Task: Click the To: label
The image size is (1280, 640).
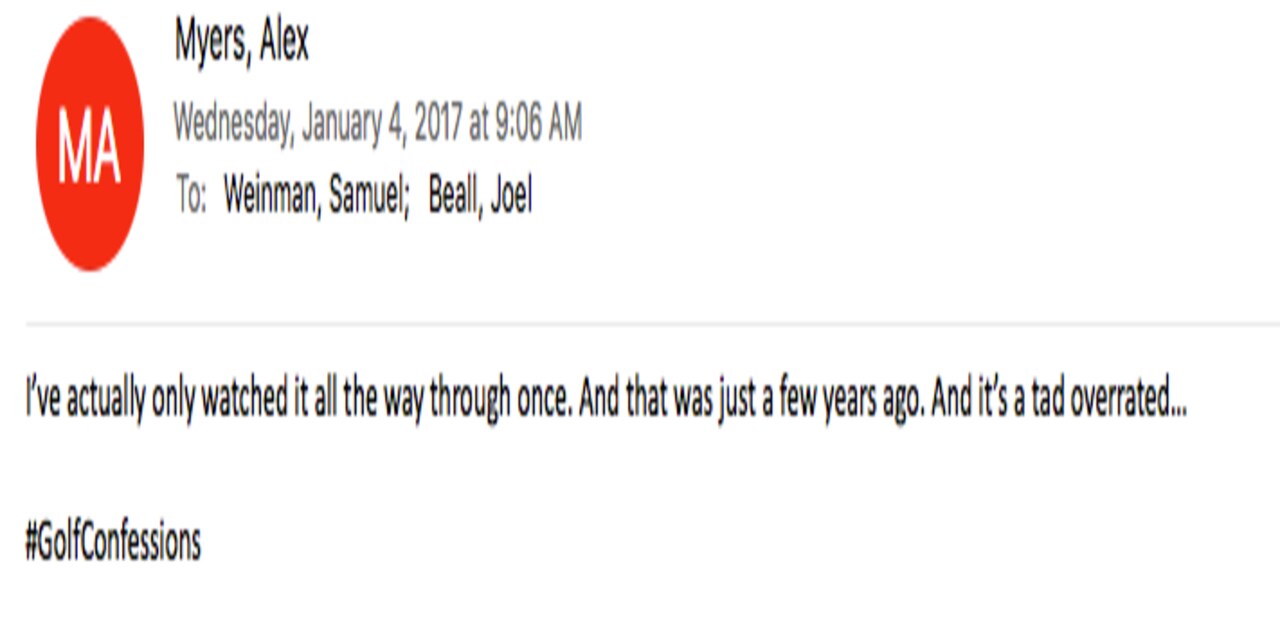Action: [191, 195]
